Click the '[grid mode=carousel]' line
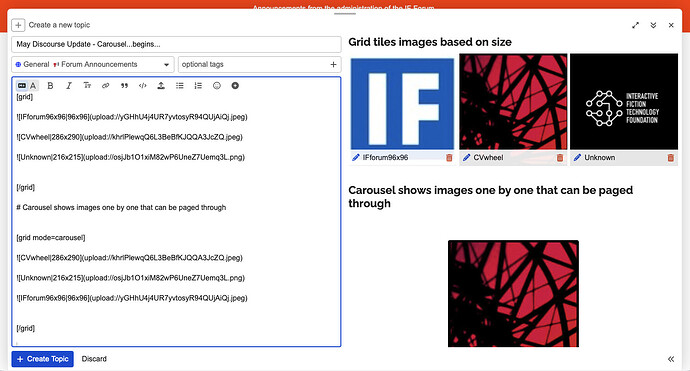 pos(51,238)
